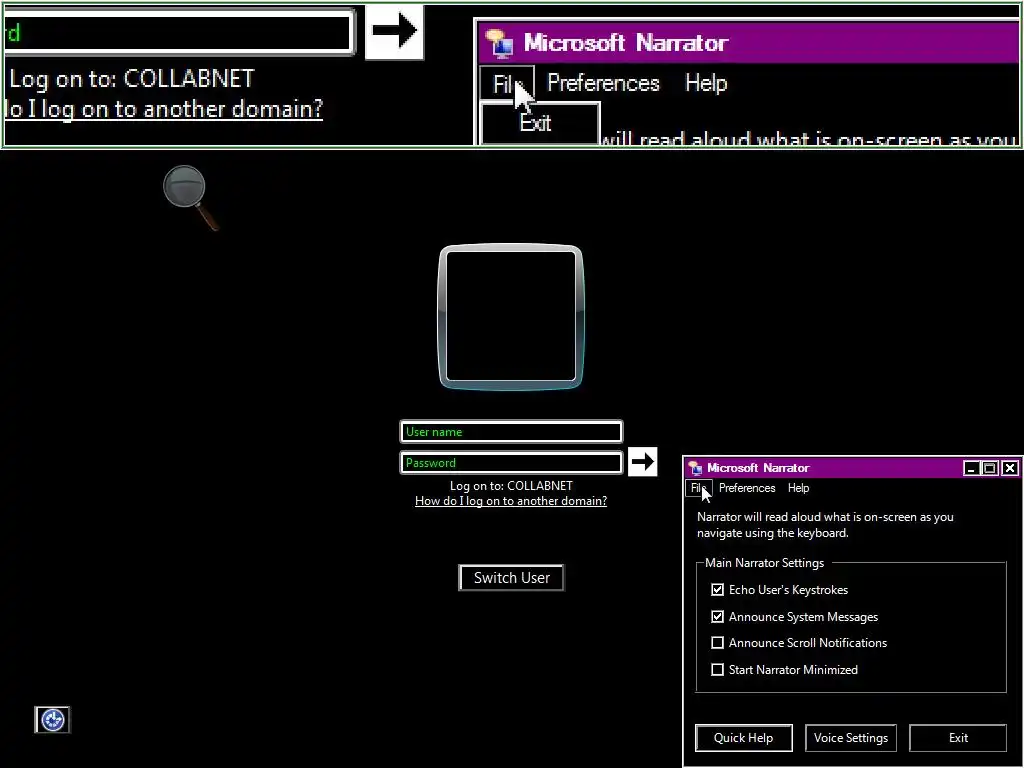
Task: Click the Narrator title bar app icon
Action: point(696,468)
